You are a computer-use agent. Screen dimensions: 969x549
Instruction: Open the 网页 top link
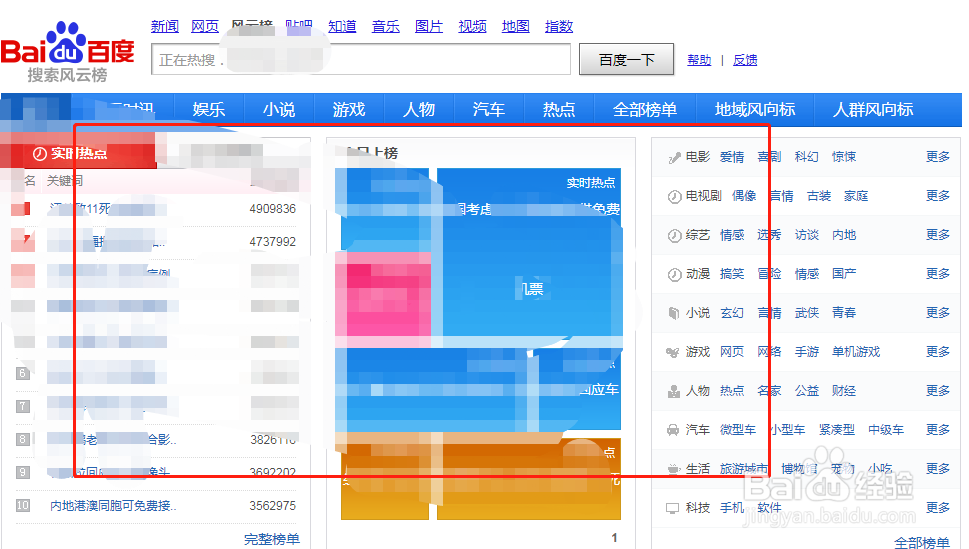pyautogui.click(x=205, y=26)
